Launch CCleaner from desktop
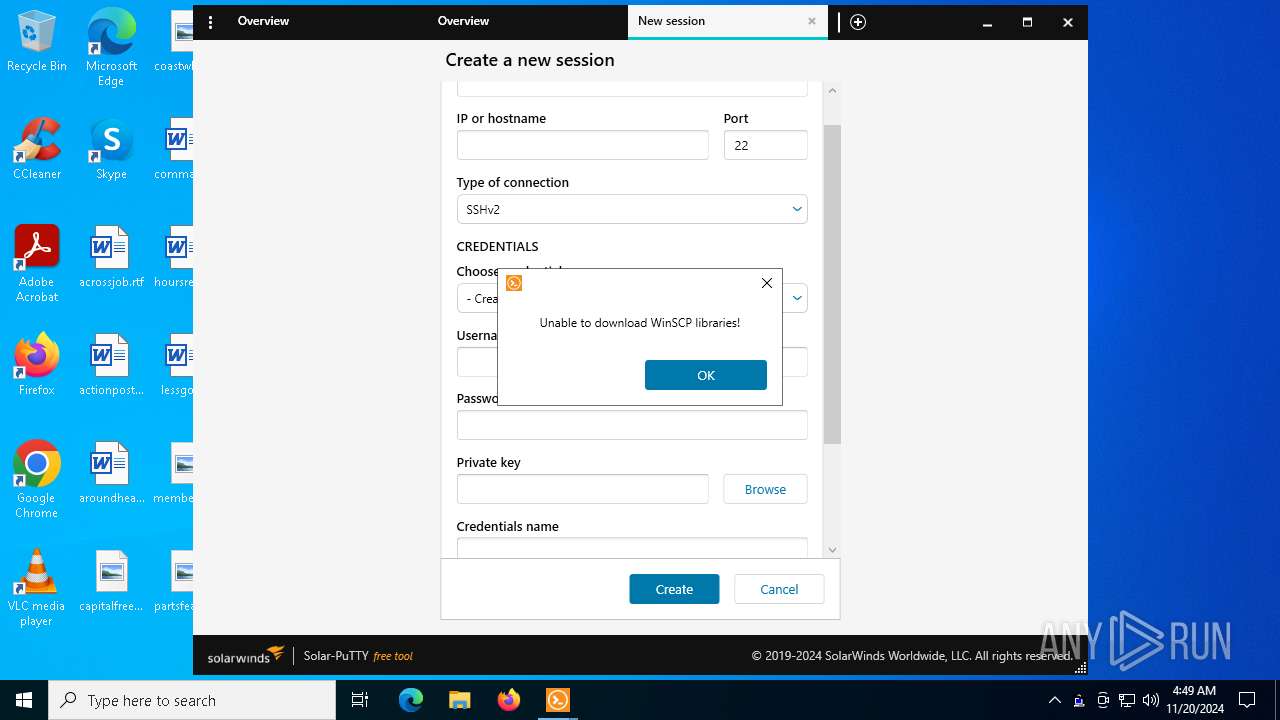1280x720 pixels. [37, 149]
